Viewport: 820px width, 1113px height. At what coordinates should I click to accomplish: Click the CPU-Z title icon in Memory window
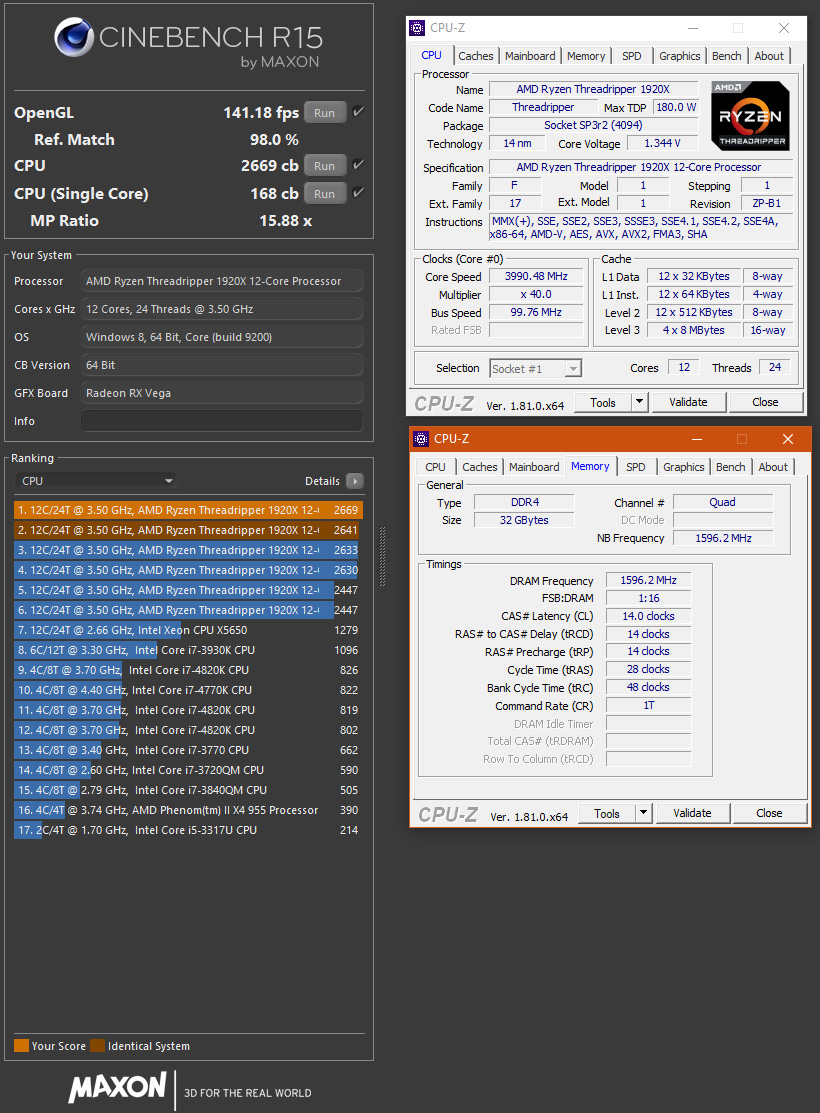point(421,439)
